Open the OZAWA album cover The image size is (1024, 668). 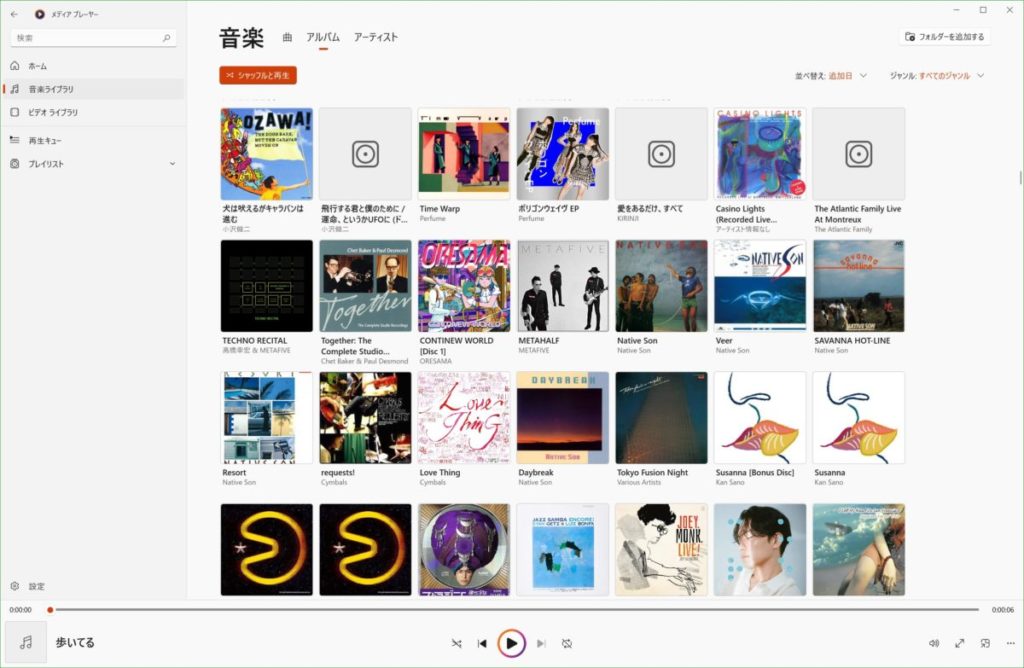(x=266, y=154)
